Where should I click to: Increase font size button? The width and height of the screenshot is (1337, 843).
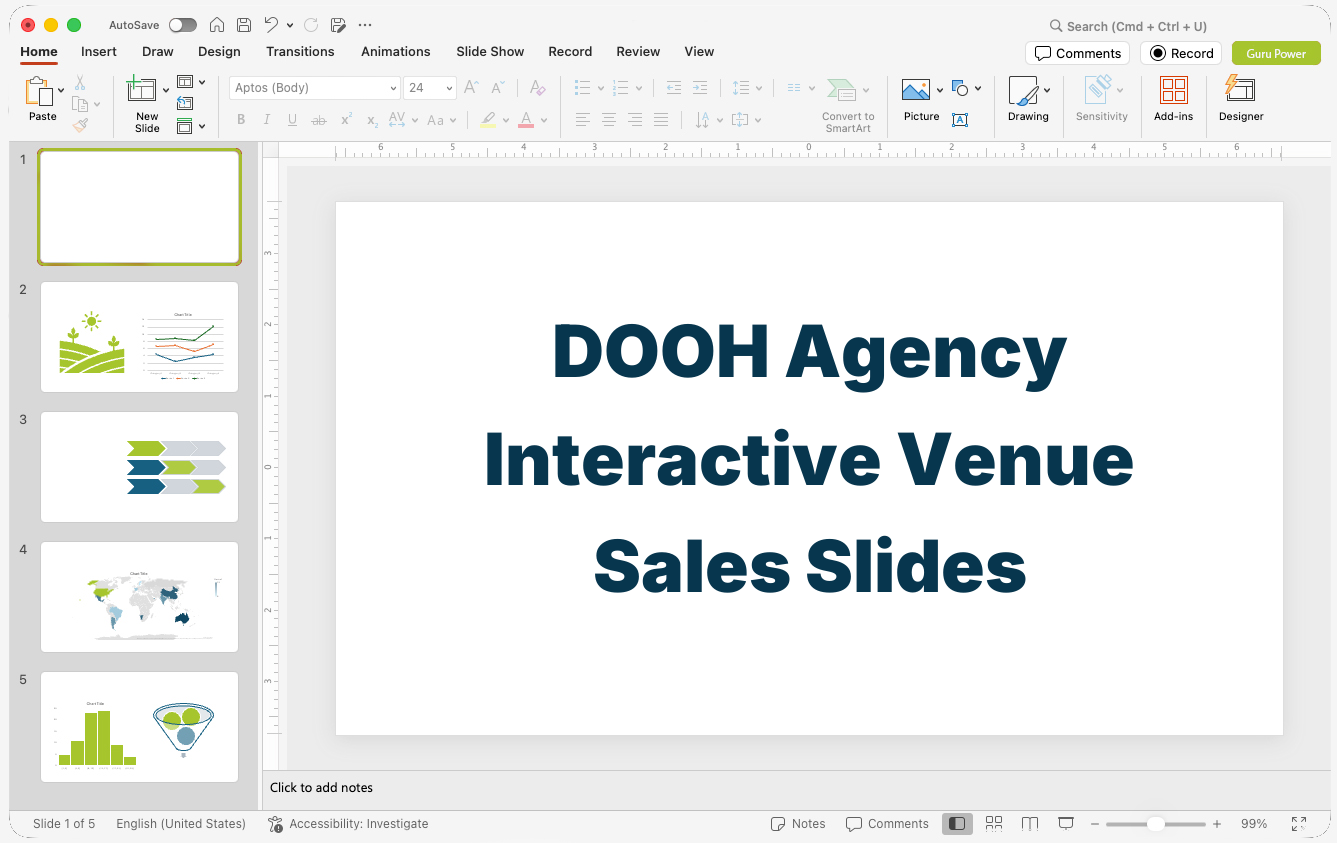pyautogui.click(x=472, y=88)
